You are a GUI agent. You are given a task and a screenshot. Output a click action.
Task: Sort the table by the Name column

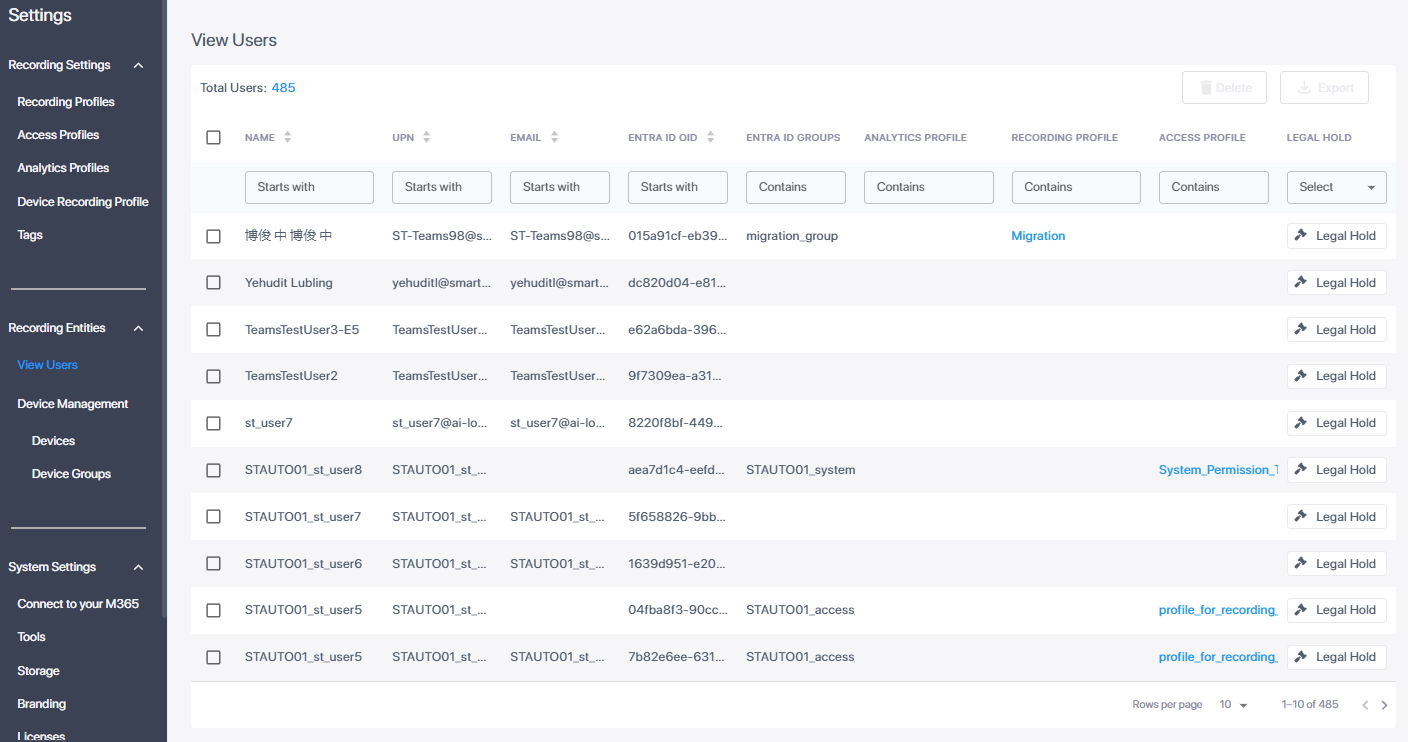(287, 137)
